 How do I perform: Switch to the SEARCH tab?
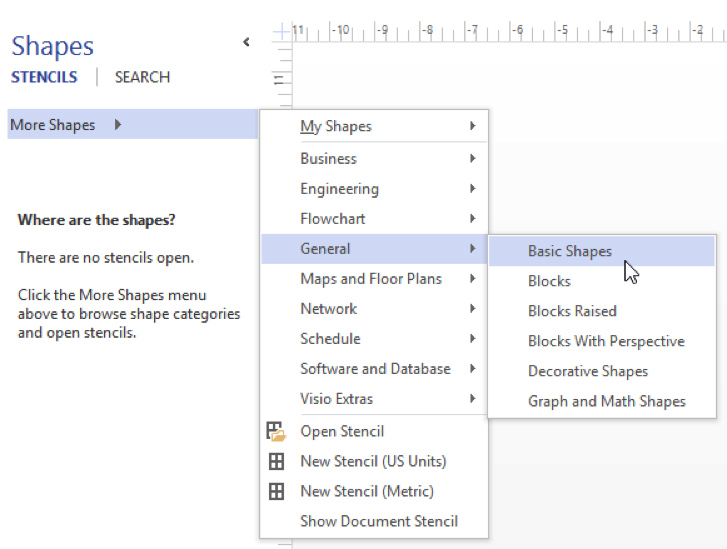[142, 77]
